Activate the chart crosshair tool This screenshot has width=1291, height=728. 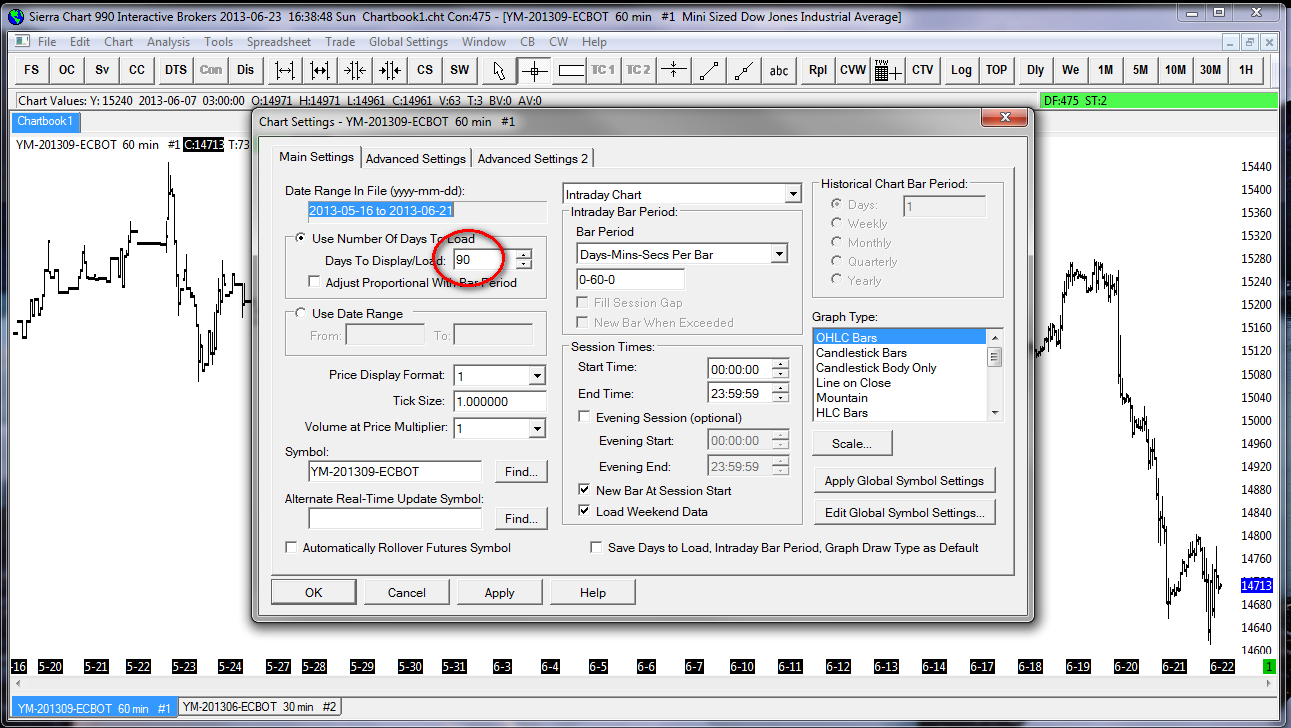(x=534, y=70)
